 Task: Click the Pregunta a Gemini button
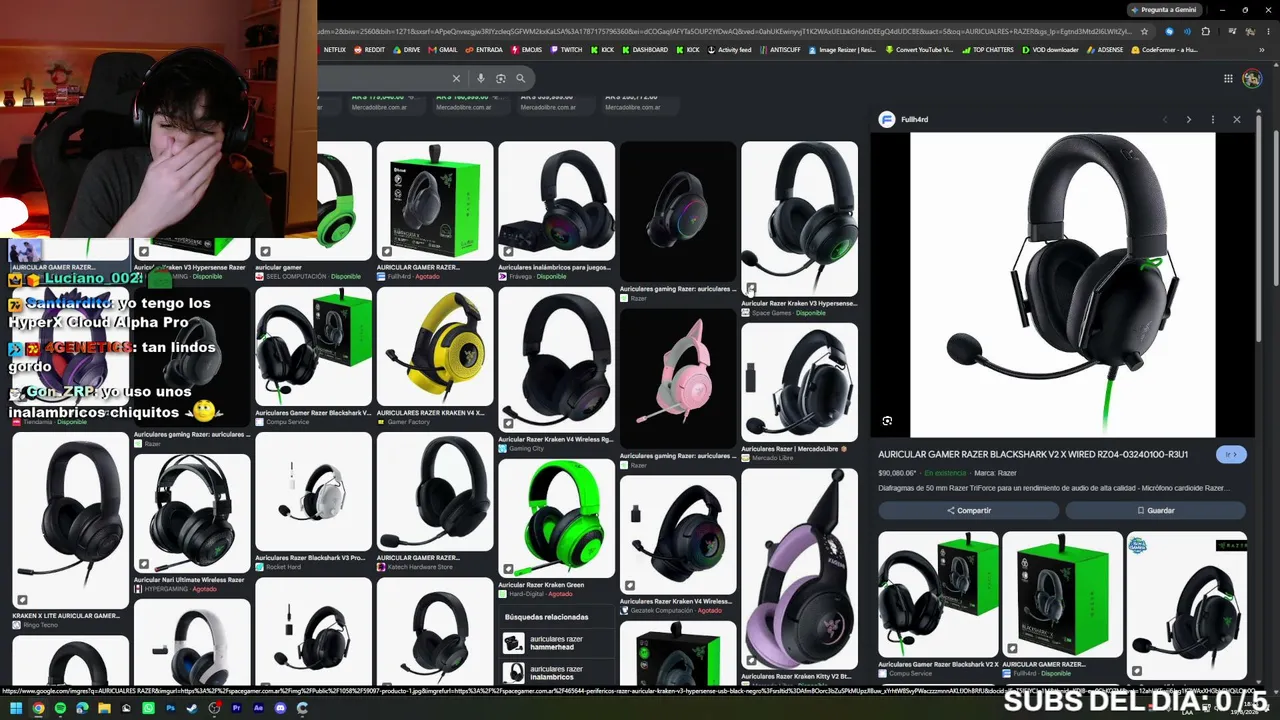(x=1163, y=10)
